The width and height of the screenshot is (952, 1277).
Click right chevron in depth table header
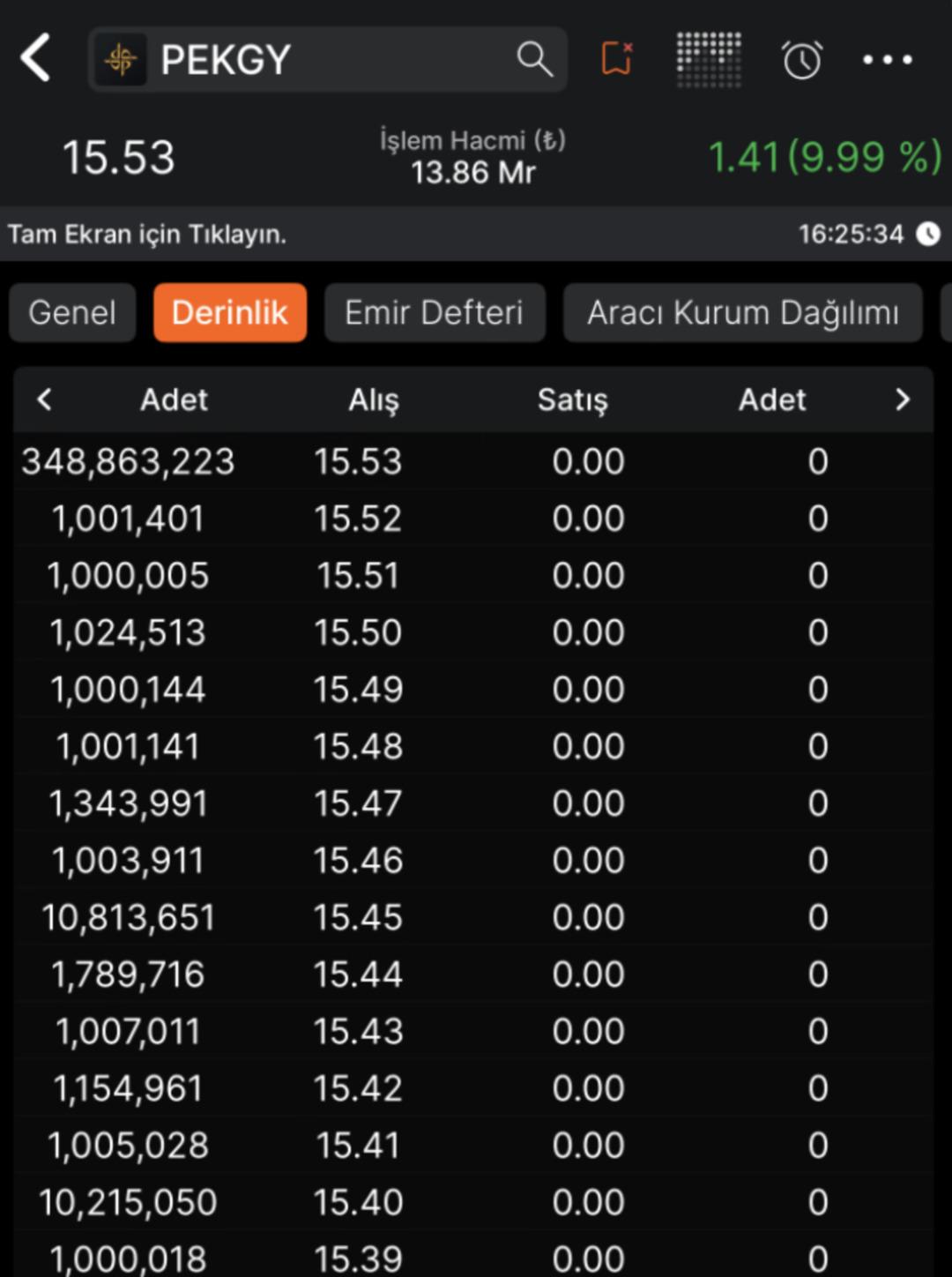(x=902, y=400)
